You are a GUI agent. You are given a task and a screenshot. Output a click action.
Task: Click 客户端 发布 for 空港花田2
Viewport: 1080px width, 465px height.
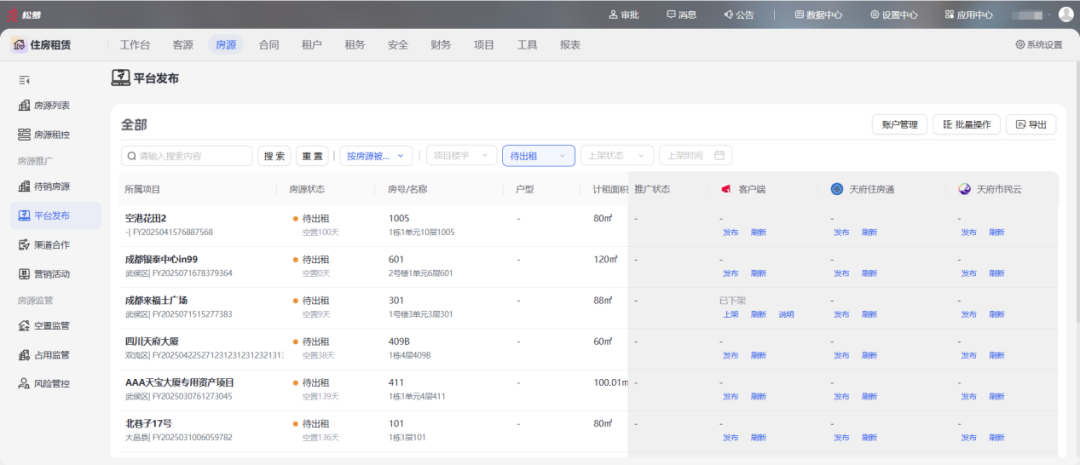pyautogui.click(x=730, y=232)
